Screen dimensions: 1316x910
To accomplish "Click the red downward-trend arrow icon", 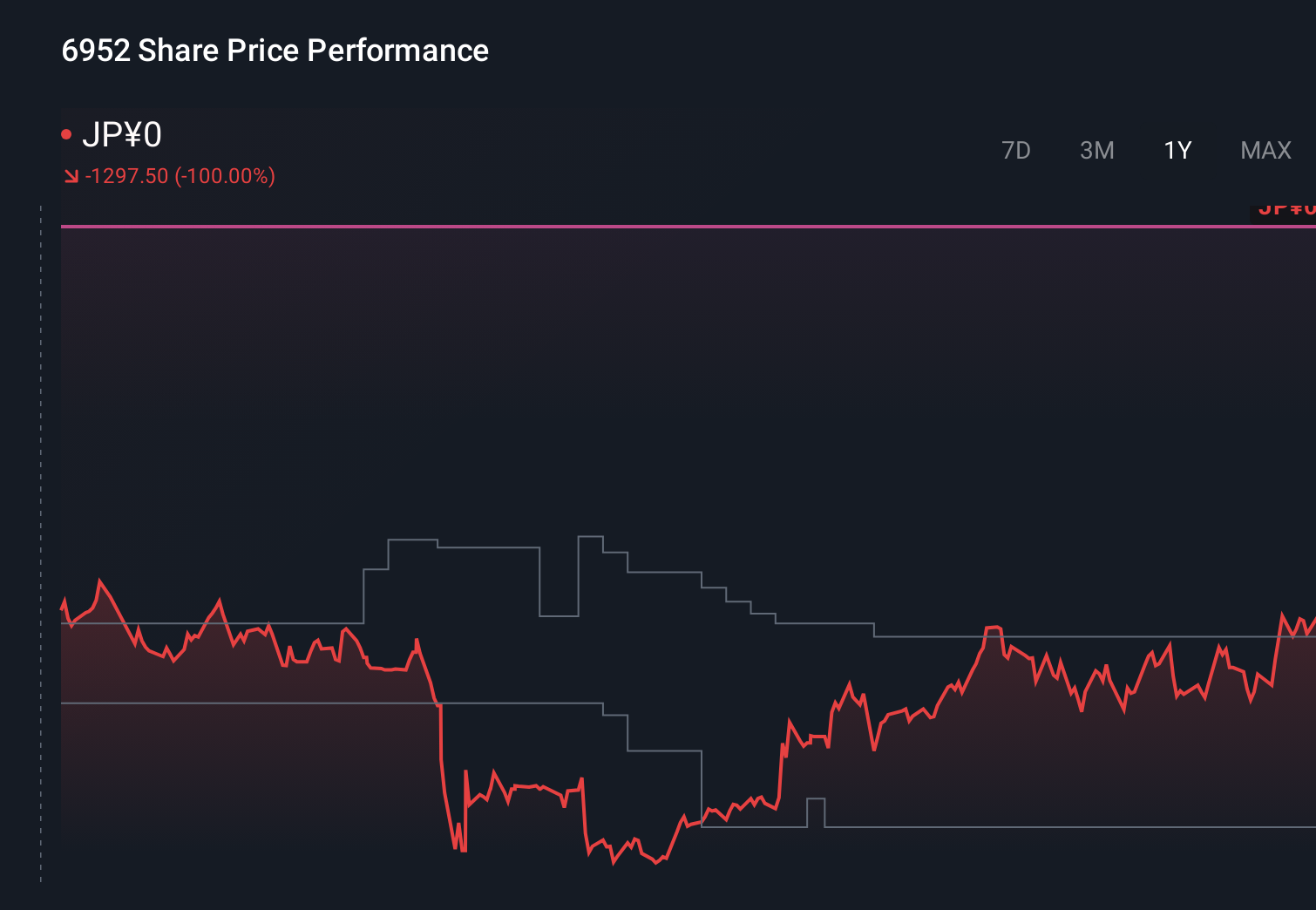I will (72, 176).
